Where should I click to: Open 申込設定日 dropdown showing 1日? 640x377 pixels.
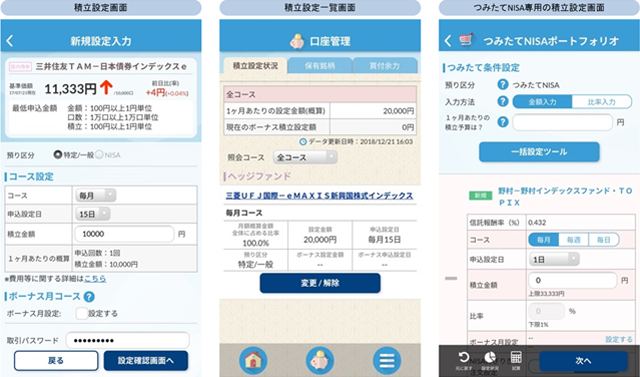click(554, 259)
